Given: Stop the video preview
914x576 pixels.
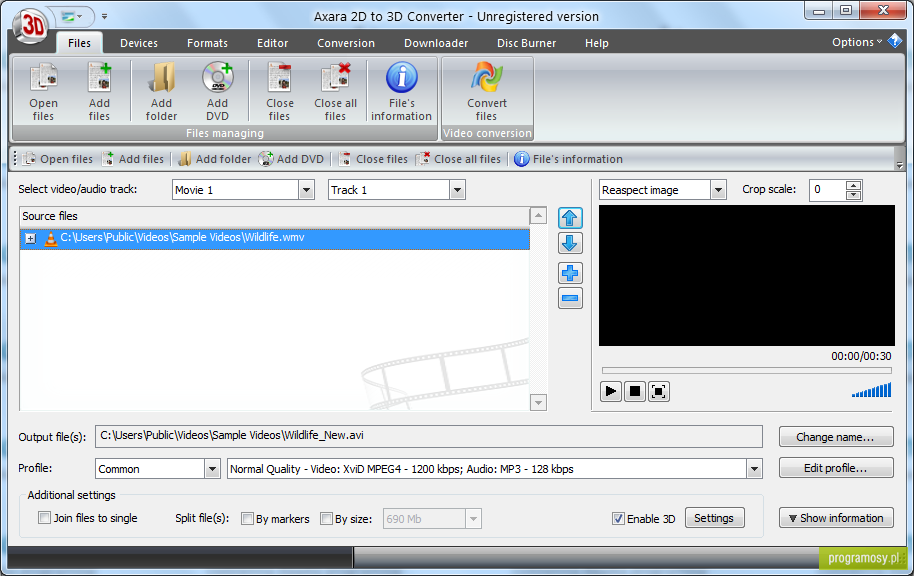Looking at the screenshot, I should [635, 391].
